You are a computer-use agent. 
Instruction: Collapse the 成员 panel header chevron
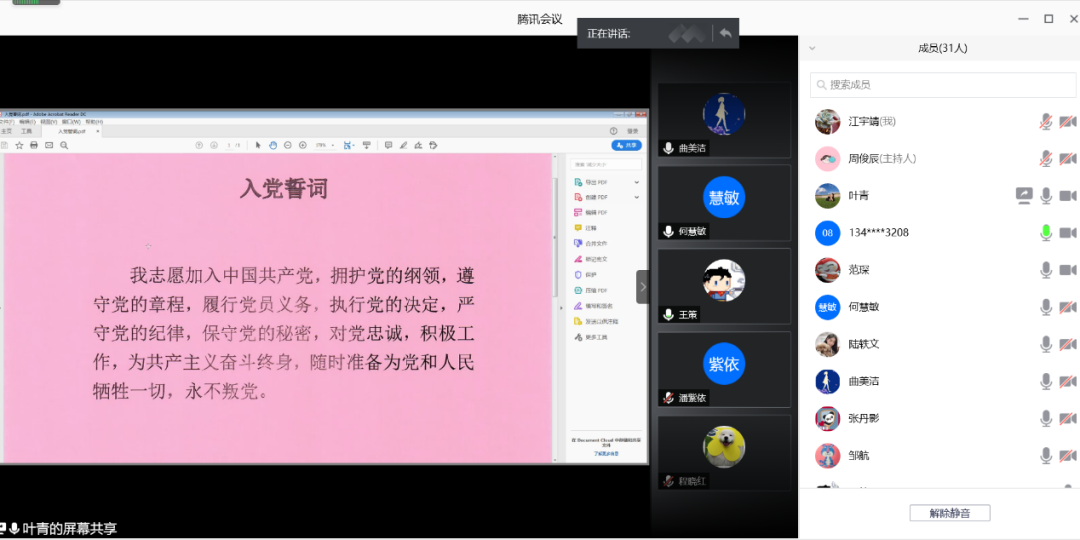click(812, 48)
